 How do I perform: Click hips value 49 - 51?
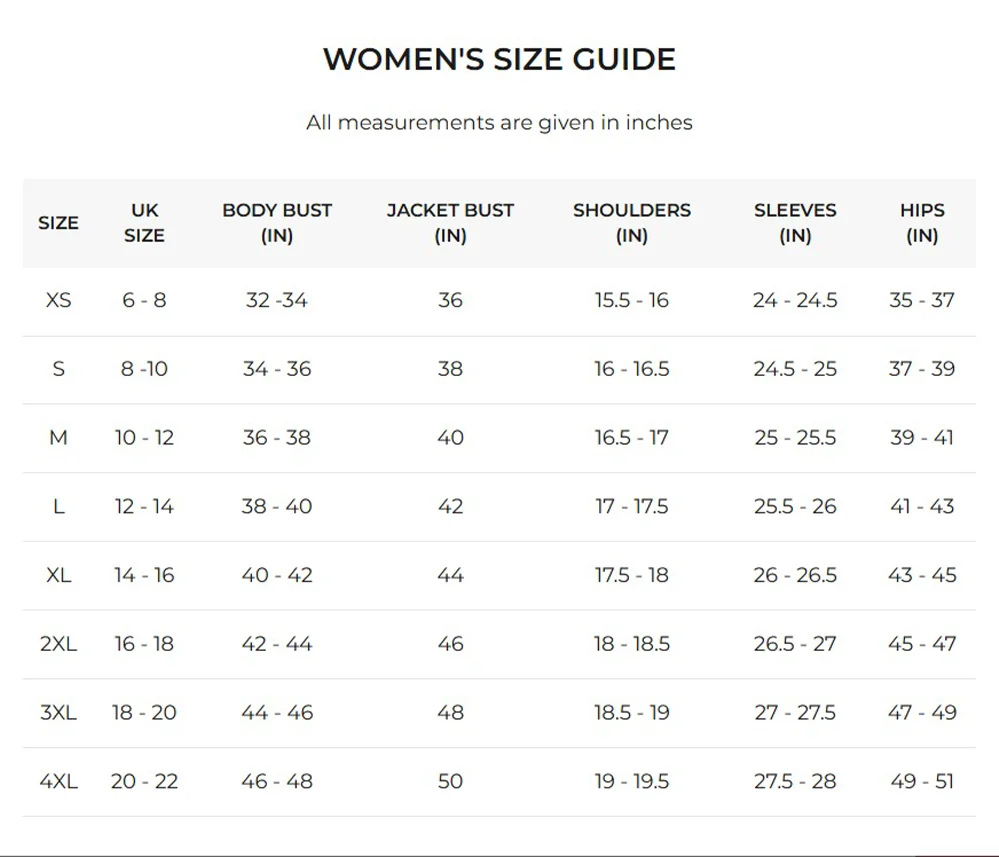[922, 781]
